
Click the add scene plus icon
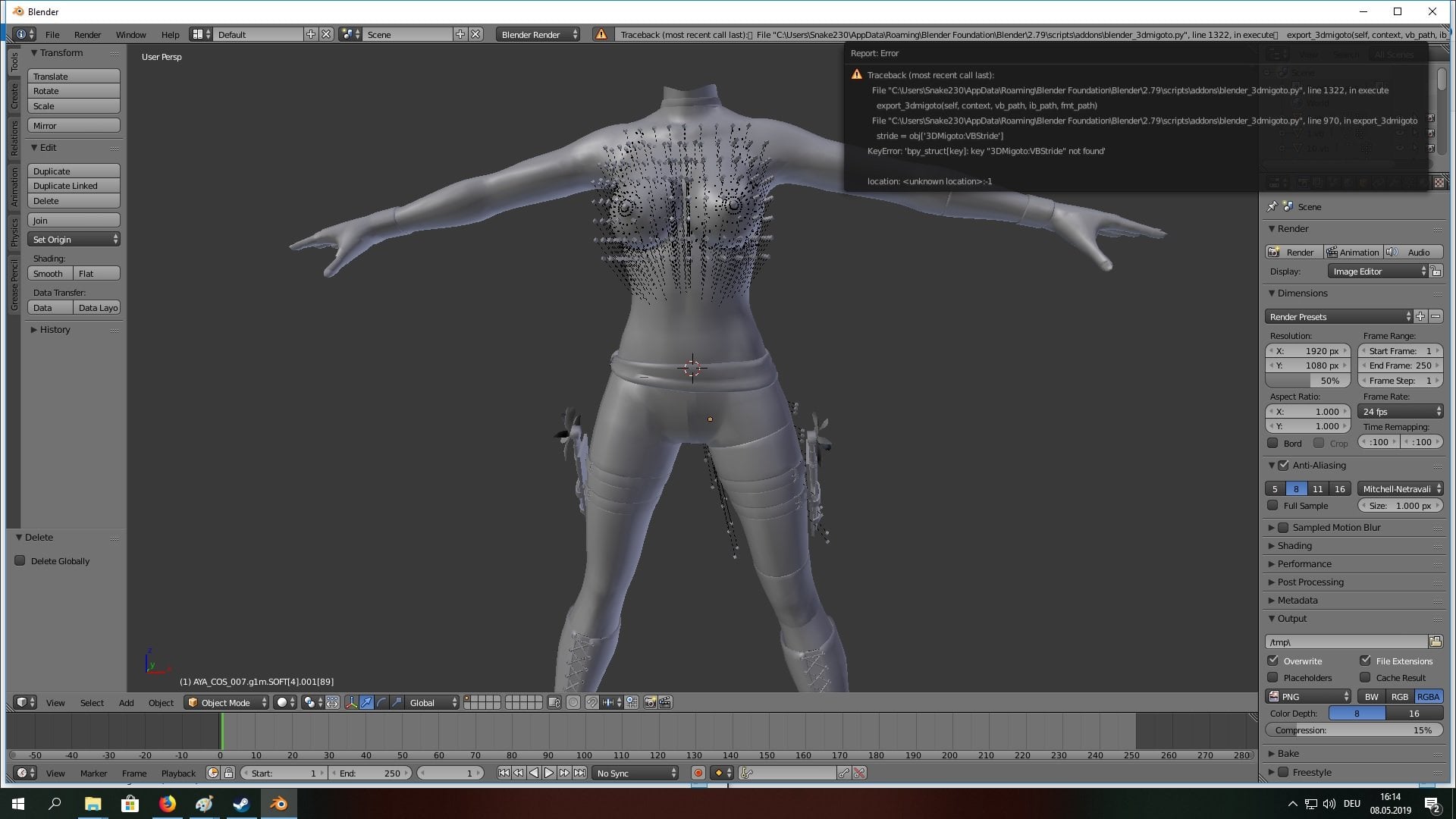(x=460, y=34)
